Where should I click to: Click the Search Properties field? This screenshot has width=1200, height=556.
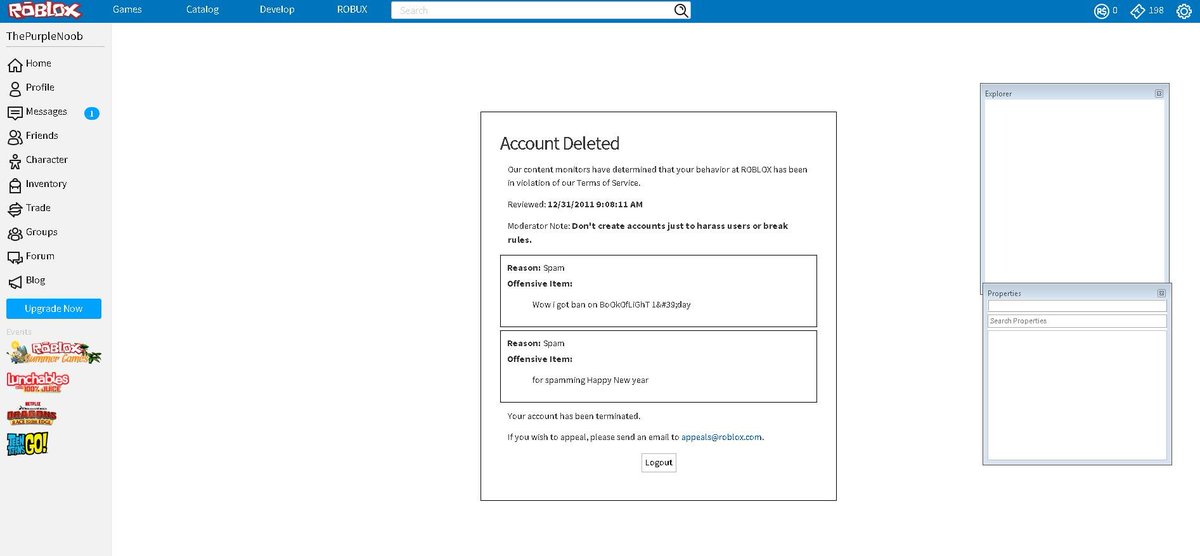point(1077,321)
